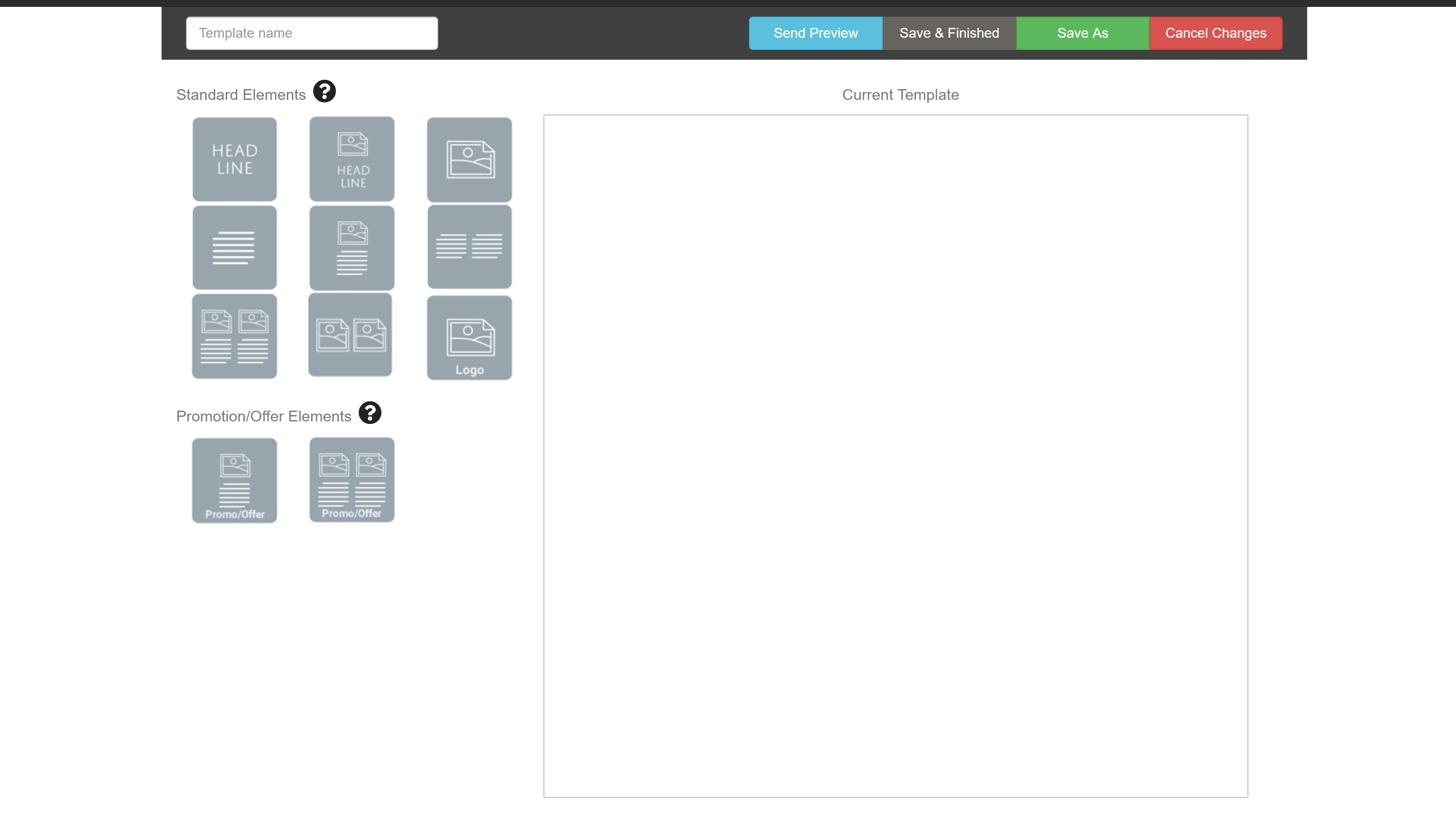Select the Headline text element

click(x=234, y=159)
